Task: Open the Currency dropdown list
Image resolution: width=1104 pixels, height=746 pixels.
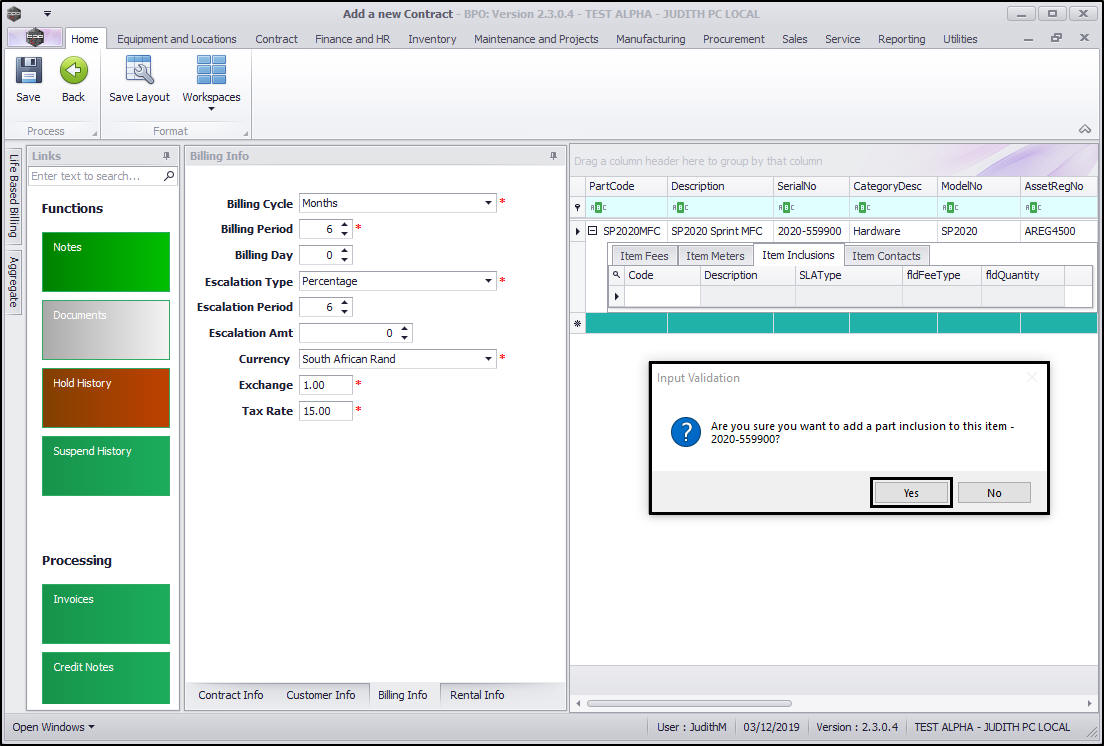Action: pyautogui.click(x=489, y=359)
